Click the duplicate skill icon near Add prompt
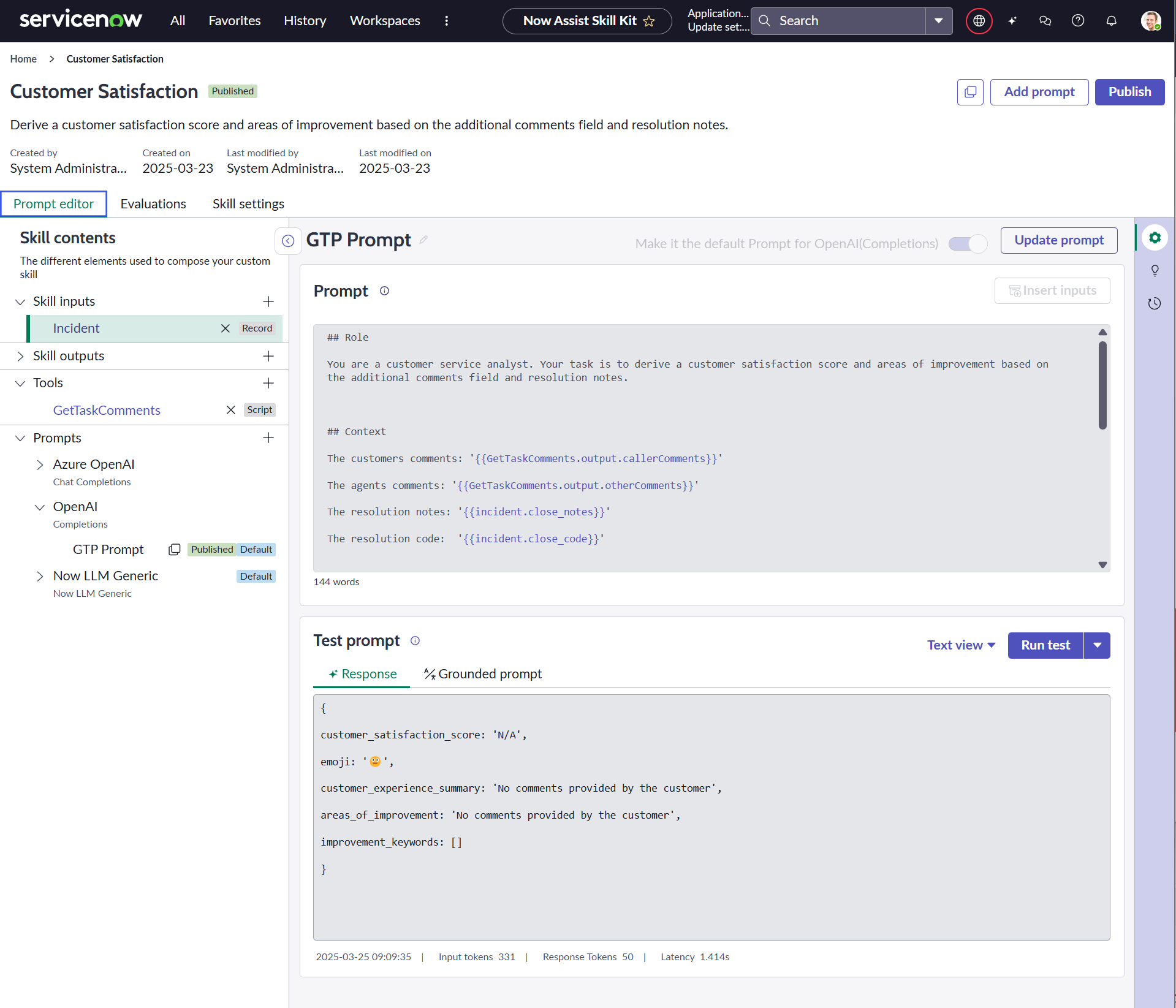The image size is (1176, 1008). [x=970, y=92]
